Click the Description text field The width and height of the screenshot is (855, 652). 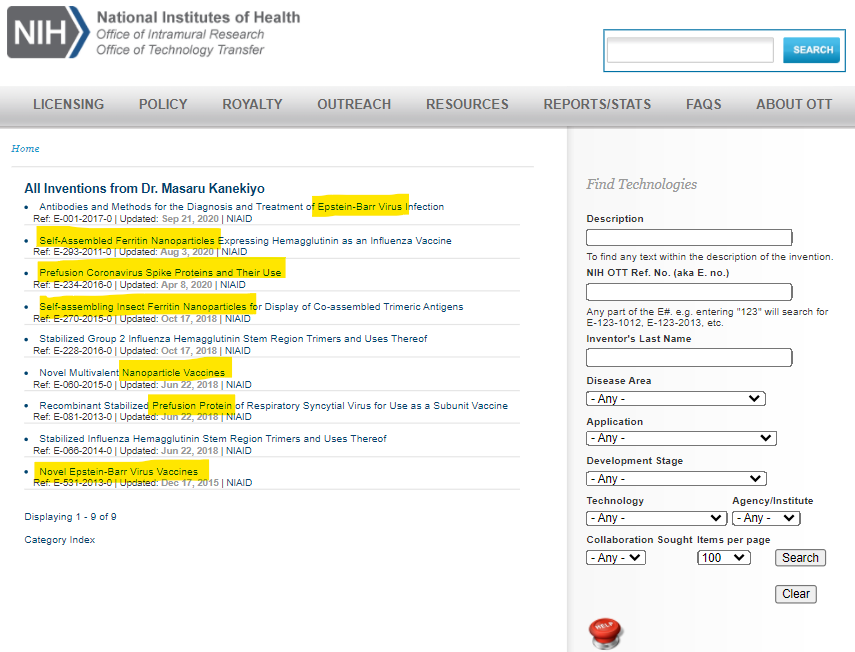coord(689,238)
